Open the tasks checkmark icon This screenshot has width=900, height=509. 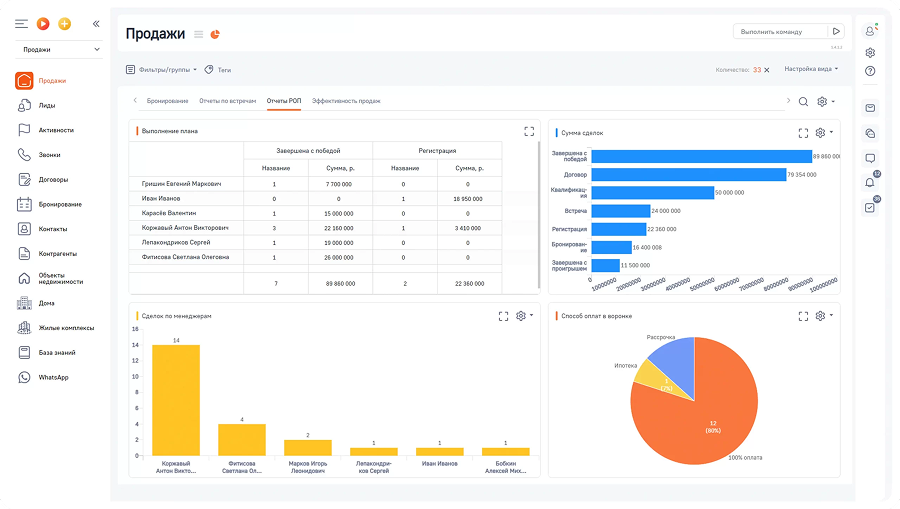tap(870, 207)
